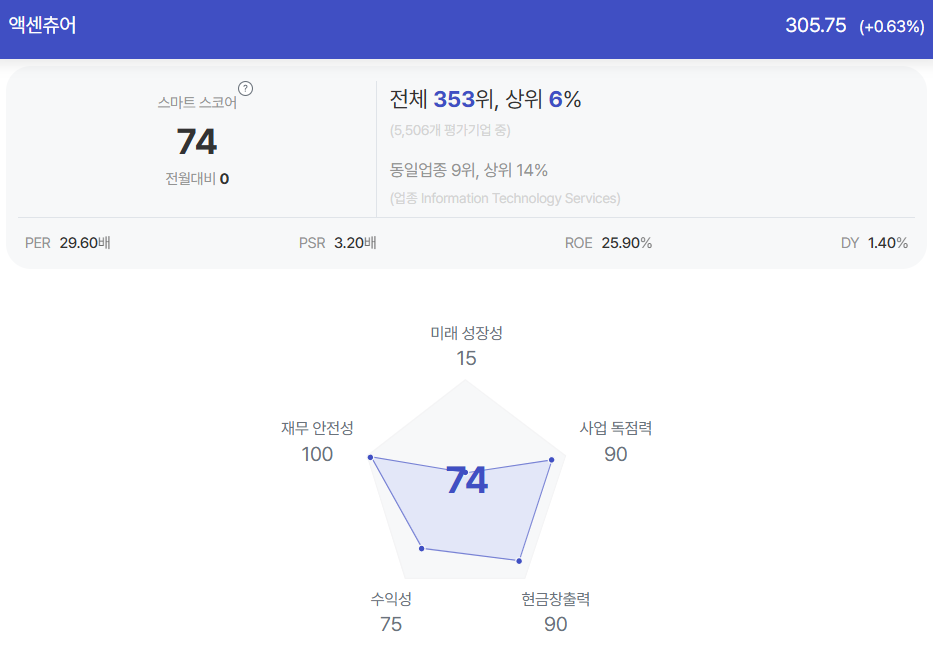Click the 미래 성장성 radar axis label
The height and width of the screenshot is (660, 933).
(x=466, y=333)
